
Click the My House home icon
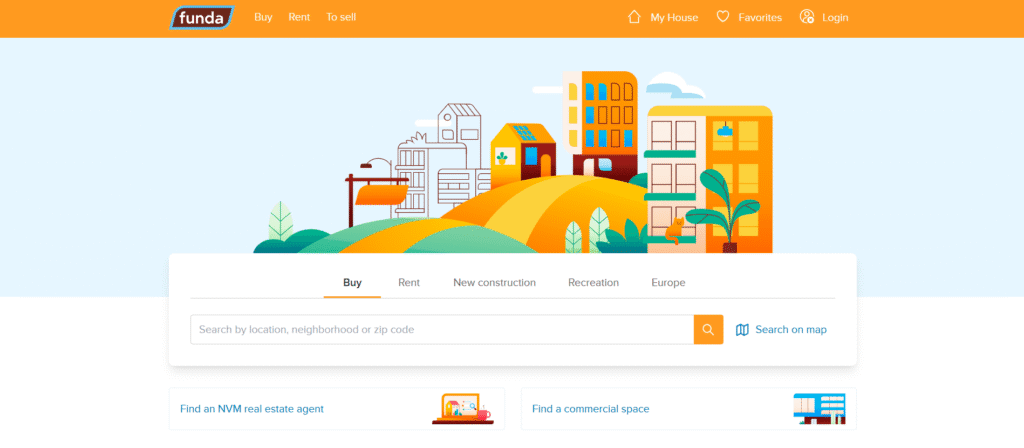pyautogui.click(x=634, y=17)
